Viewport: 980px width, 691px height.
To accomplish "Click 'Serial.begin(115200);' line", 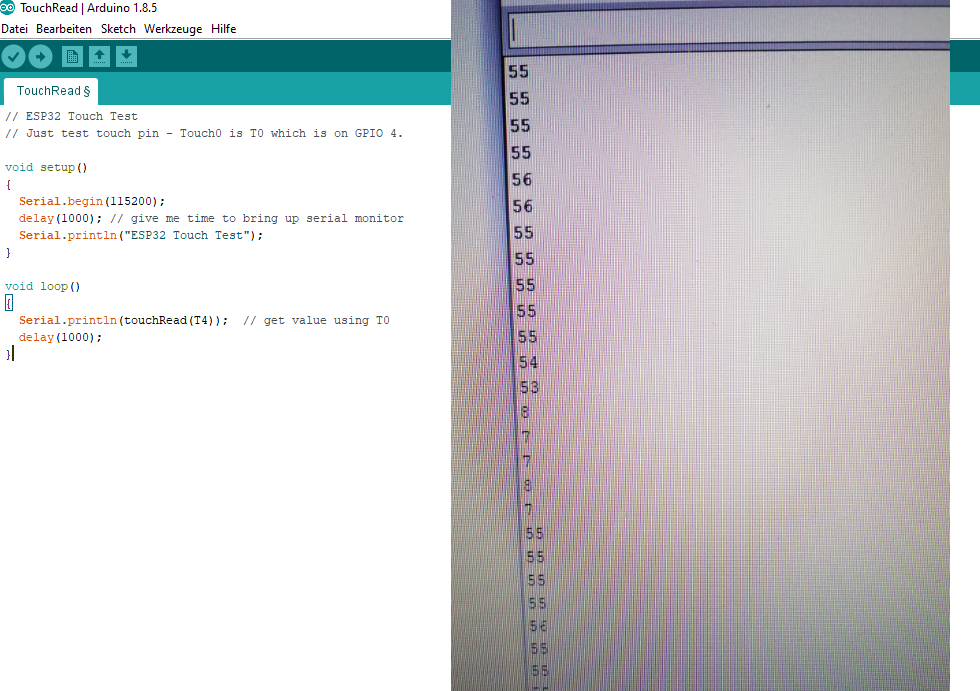I will tap(92, 201).
